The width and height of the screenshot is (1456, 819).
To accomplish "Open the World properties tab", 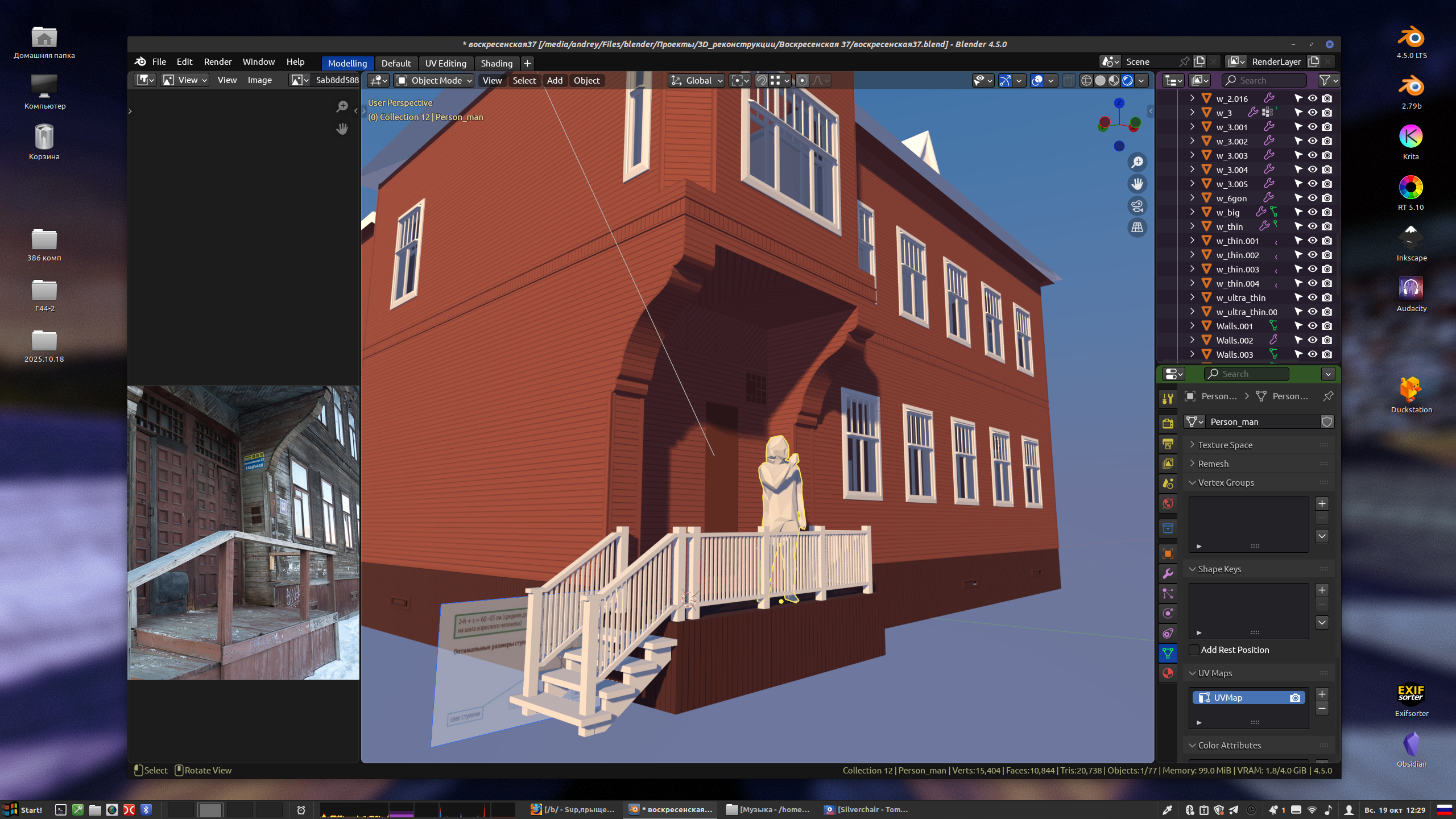I will (1168, 503).
